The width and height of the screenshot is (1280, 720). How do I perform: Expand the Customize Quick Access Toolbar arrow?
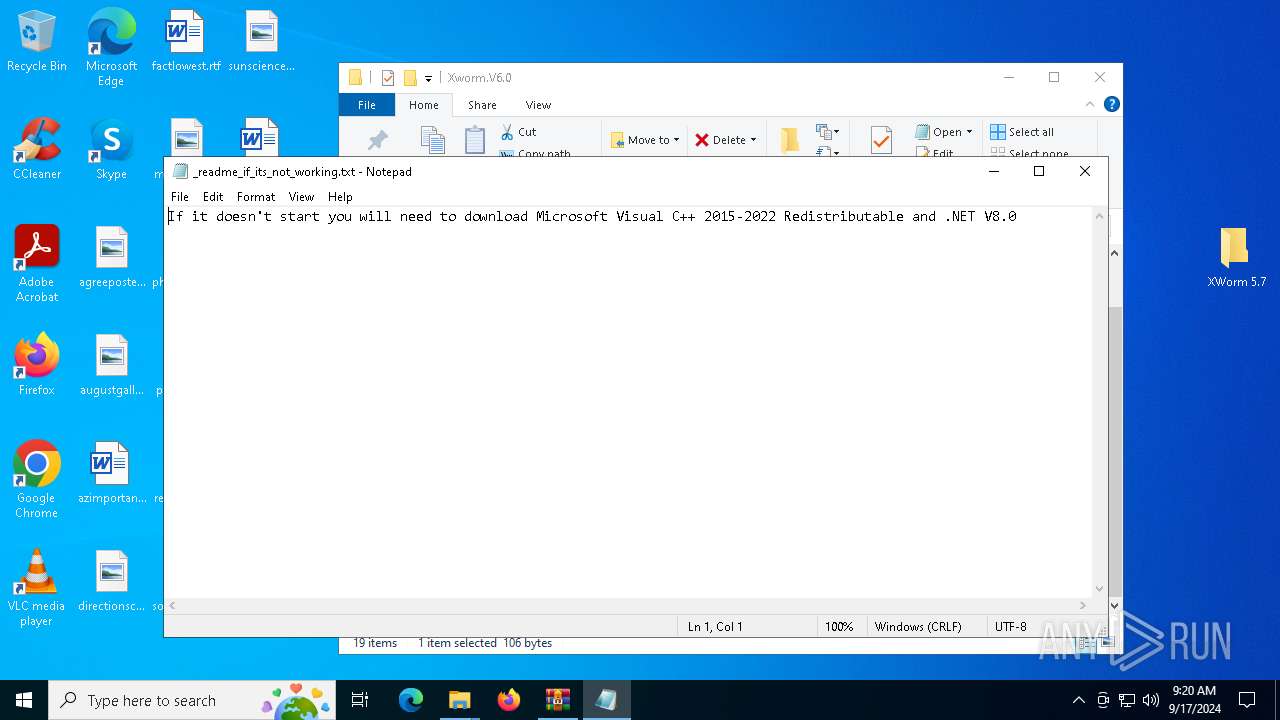point(428,78)
